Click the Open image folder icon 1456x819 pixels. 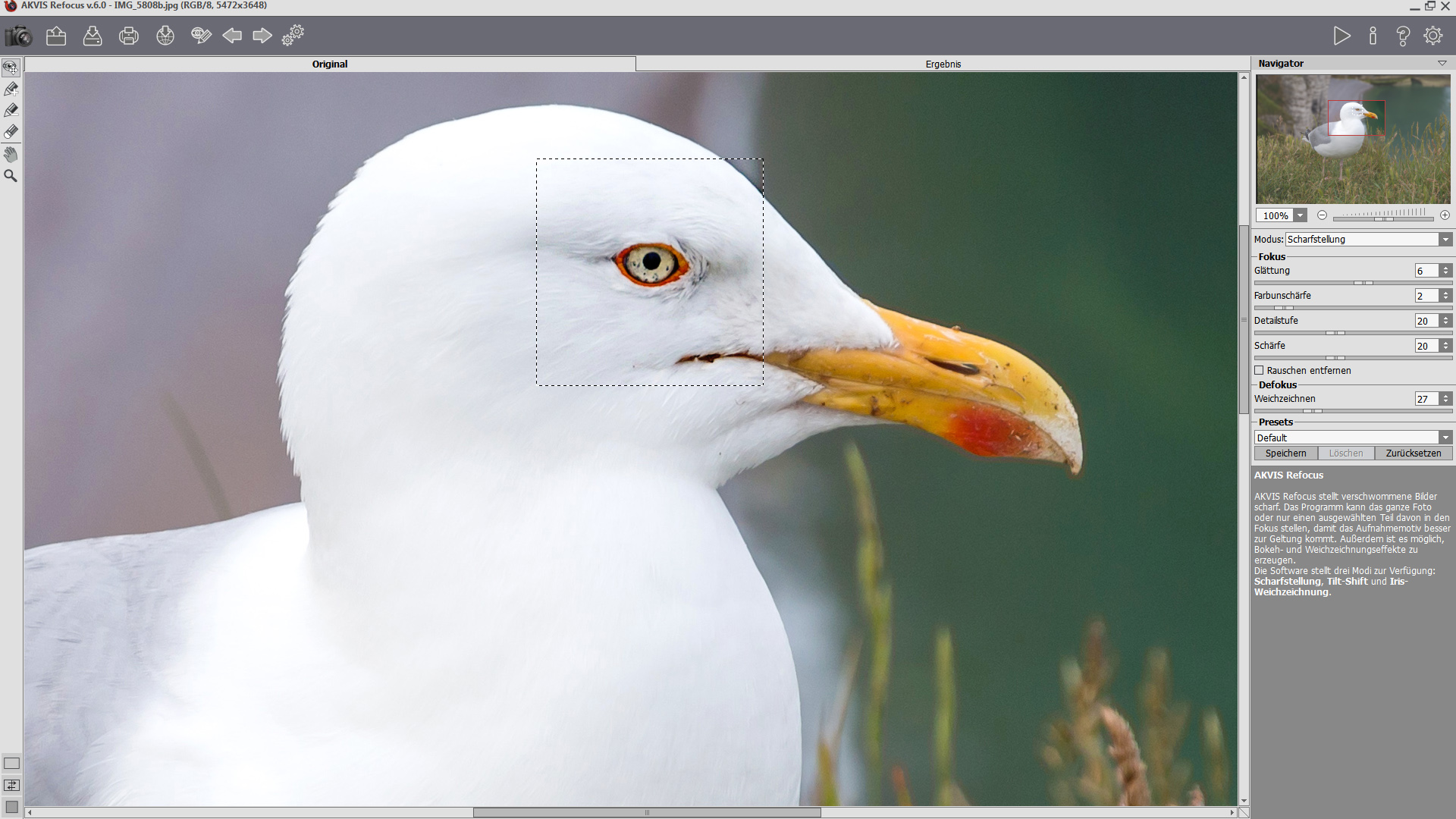56,36
